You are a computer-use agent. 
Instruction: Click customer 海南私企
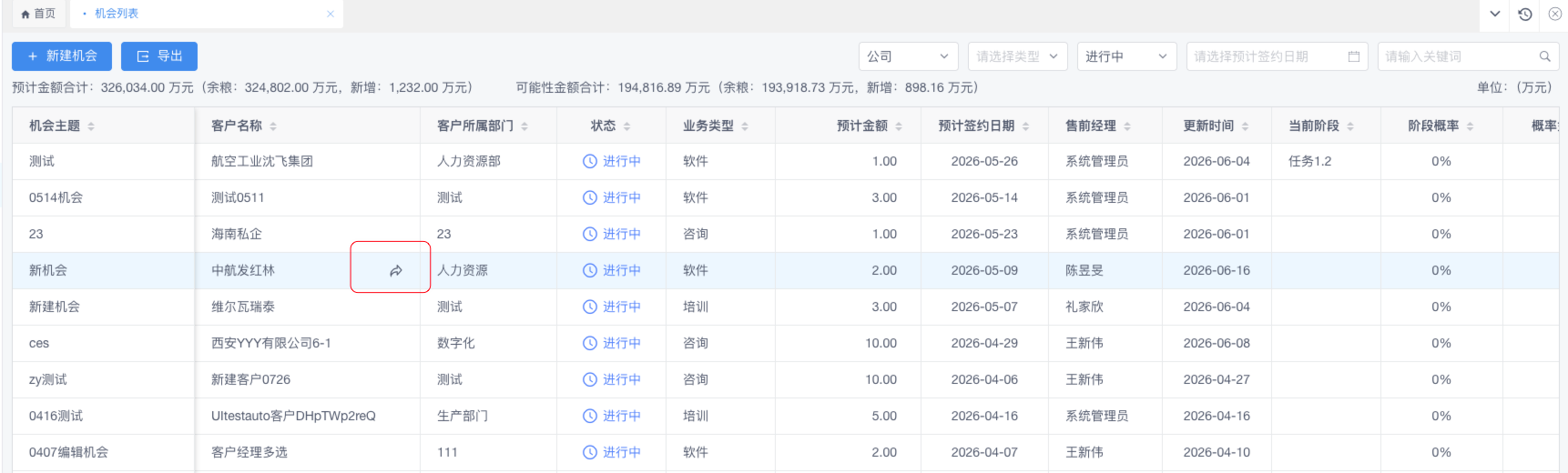pos(237,234)
